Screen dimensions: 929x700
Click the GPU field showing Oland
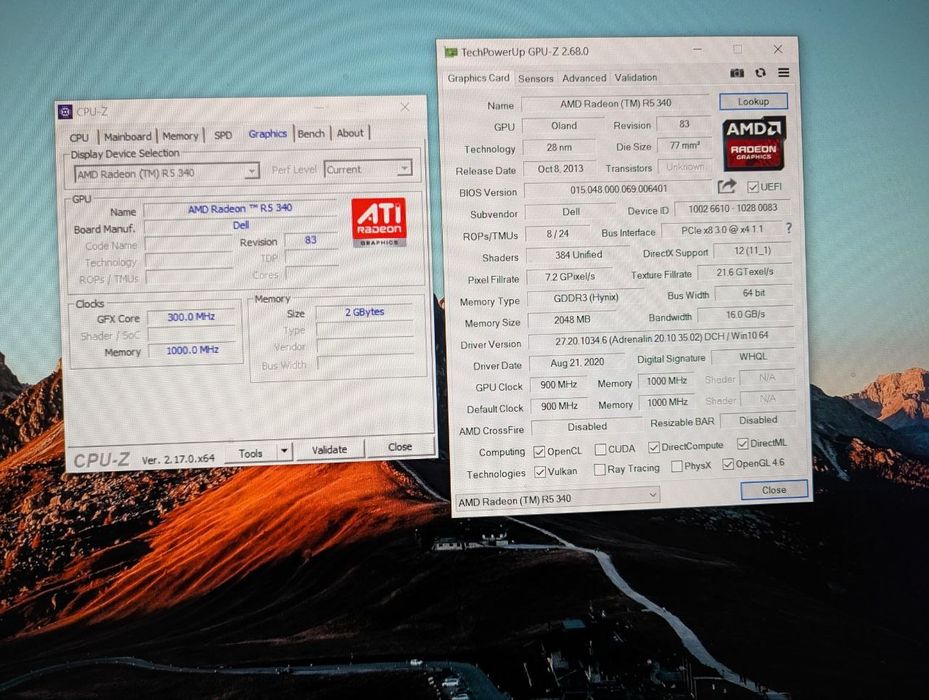pos(563,126)
